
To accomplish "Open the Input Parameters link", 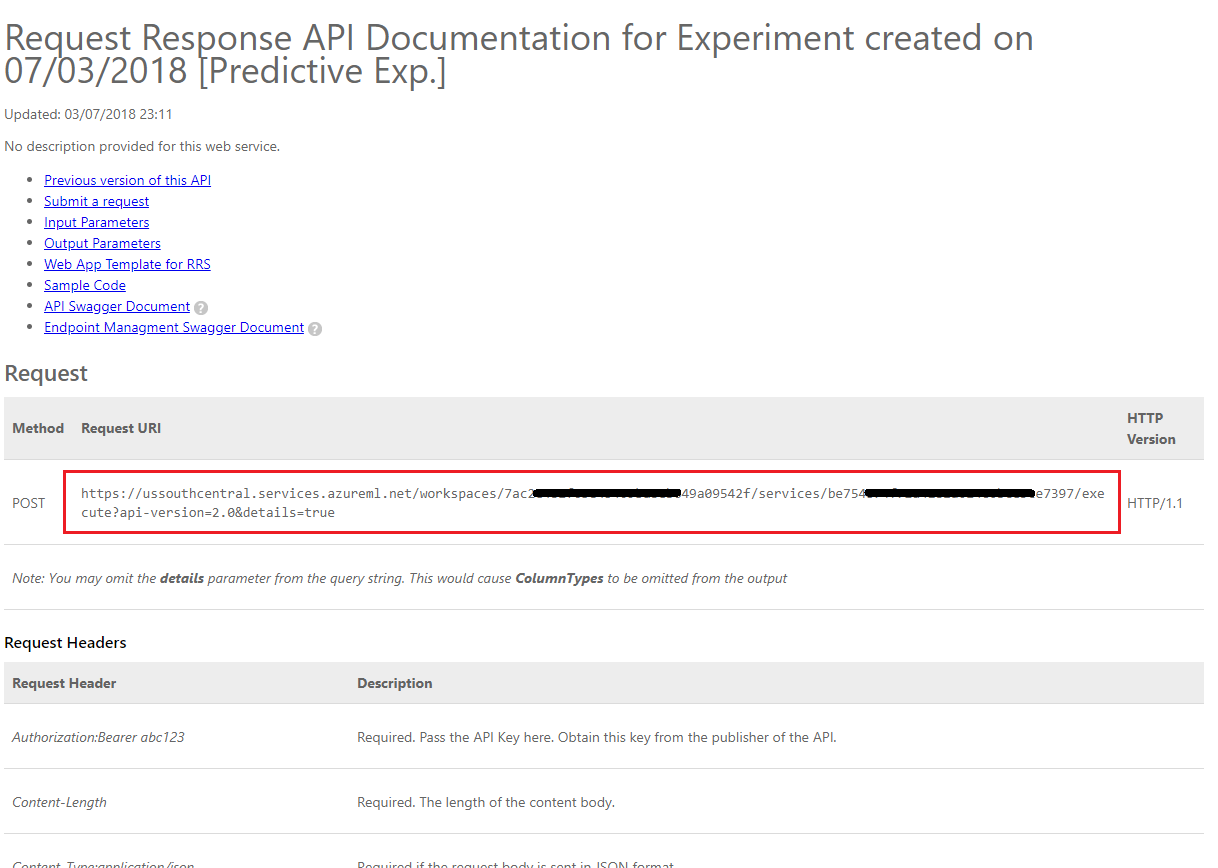I will 96,222.
